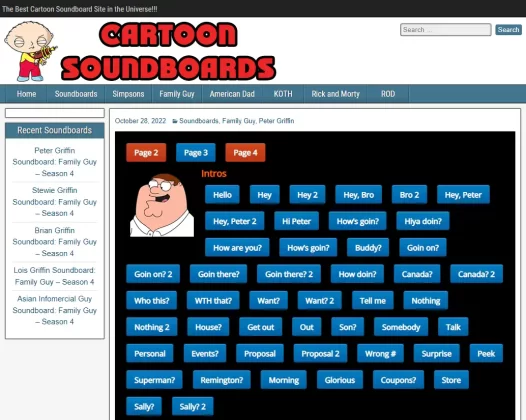
Task: Click the Cartoon Soundboards title banner
Action: tap(168, 51)
